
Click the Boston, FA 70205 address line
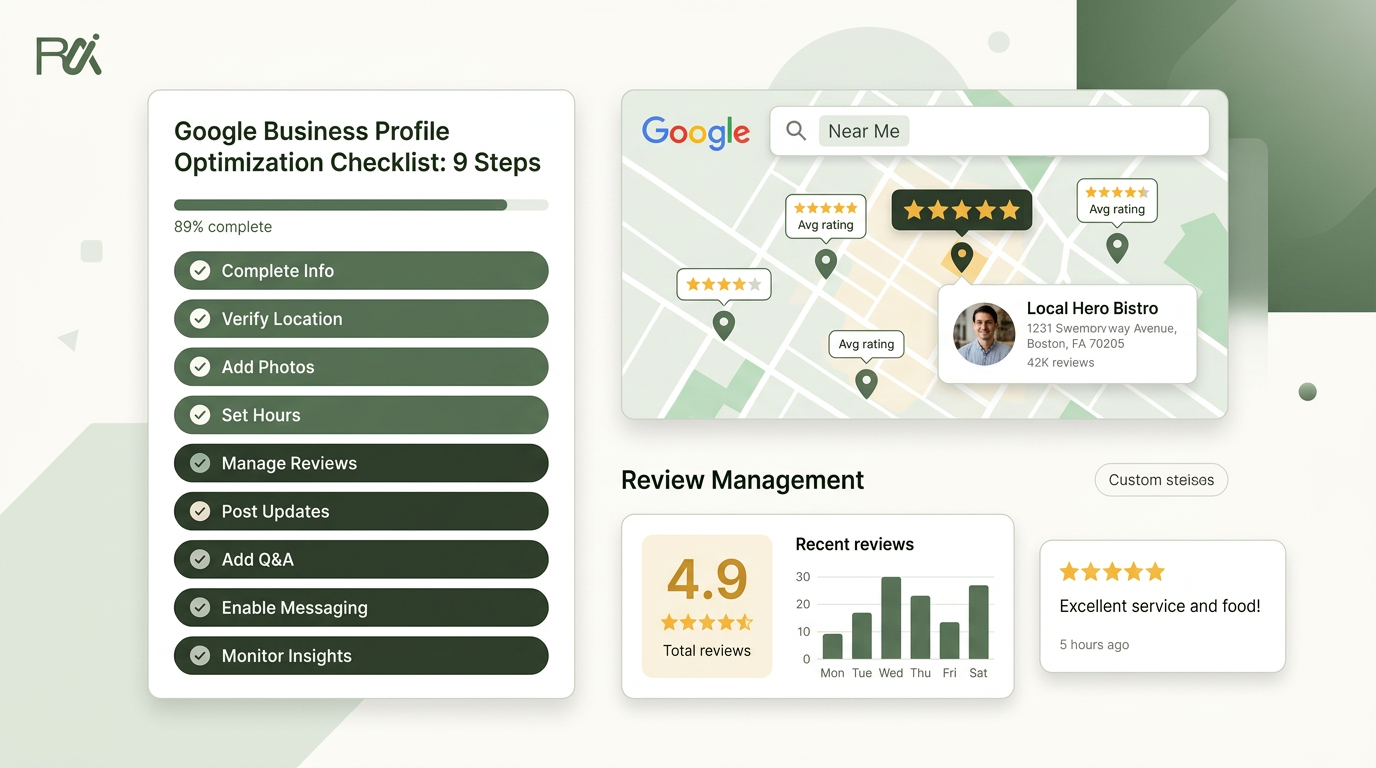1076,344
